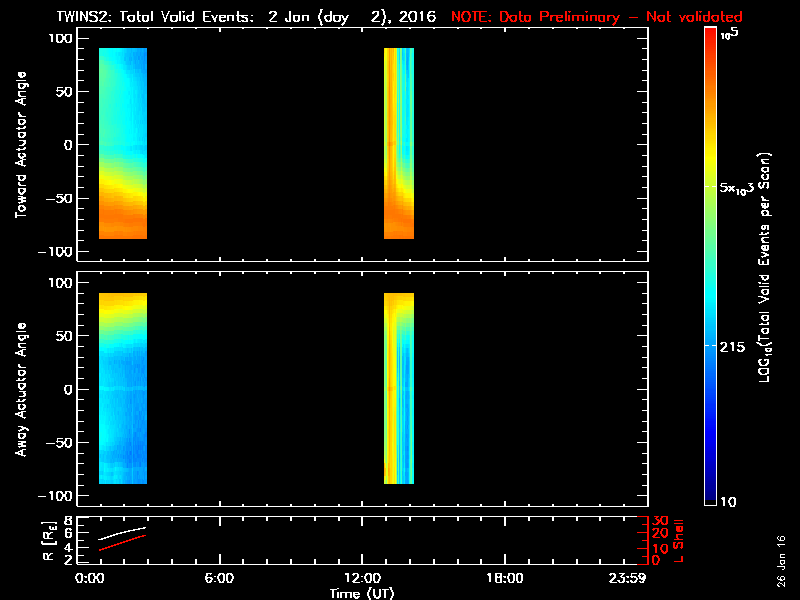The width and height of the screenshot is (800, 600).
Task: Select the 100 tick on Toward Actuator axis
Action: [x=61, y=38]
